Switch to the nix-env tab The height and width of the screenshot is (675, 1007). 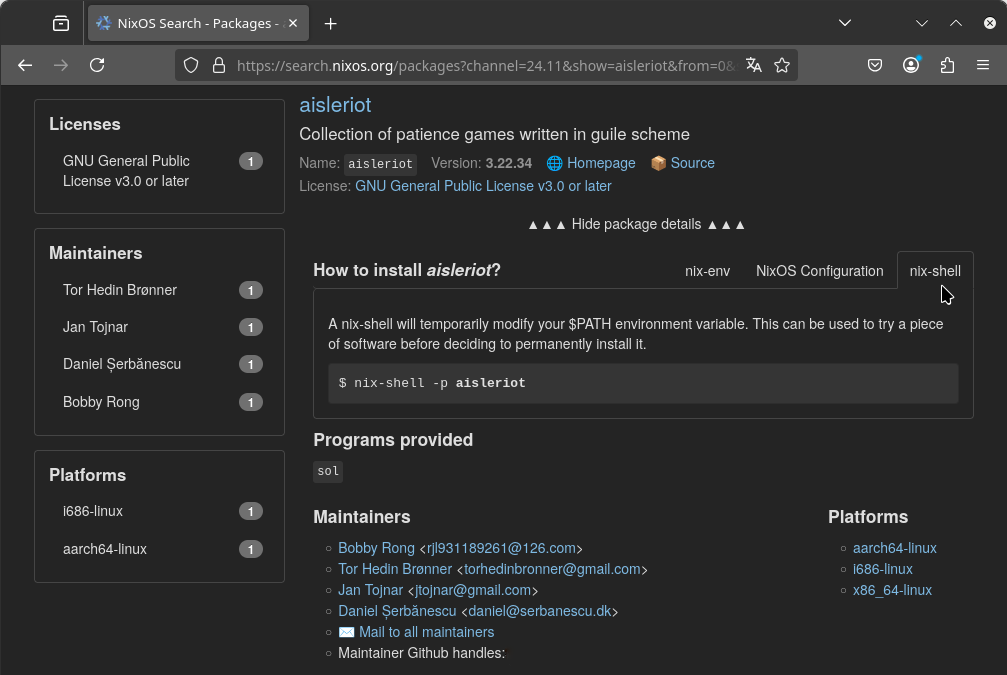pos(707,271)
